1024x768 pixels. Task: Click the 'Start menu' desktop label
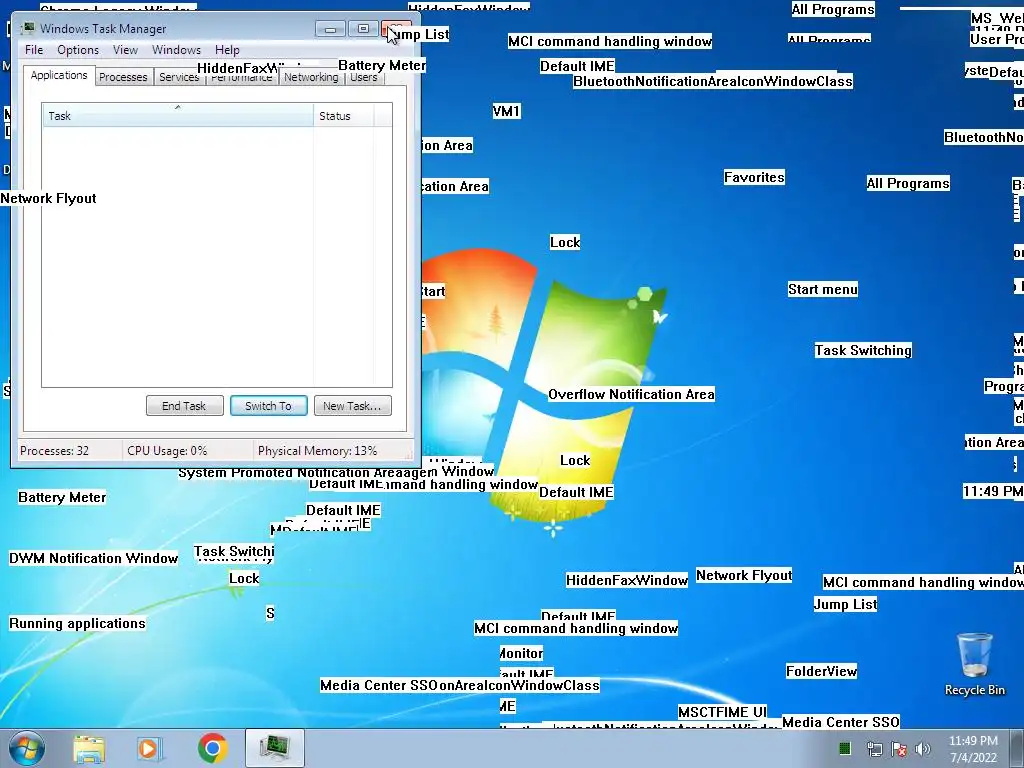pyautogui.click(x=823, y=289)
